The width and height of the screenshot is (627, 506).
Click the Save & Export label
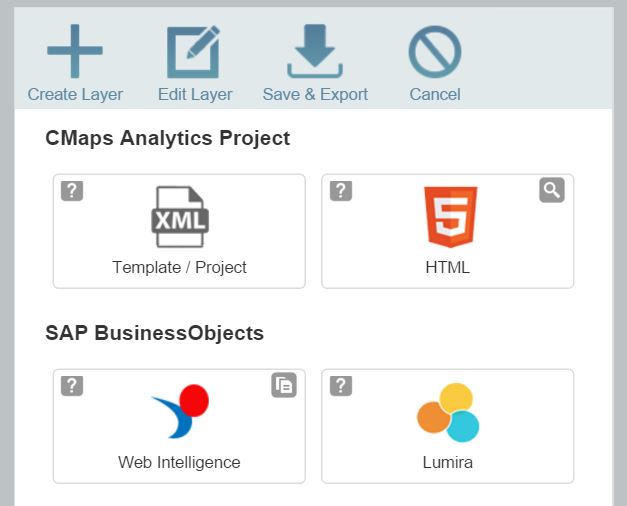coord(315,95)
